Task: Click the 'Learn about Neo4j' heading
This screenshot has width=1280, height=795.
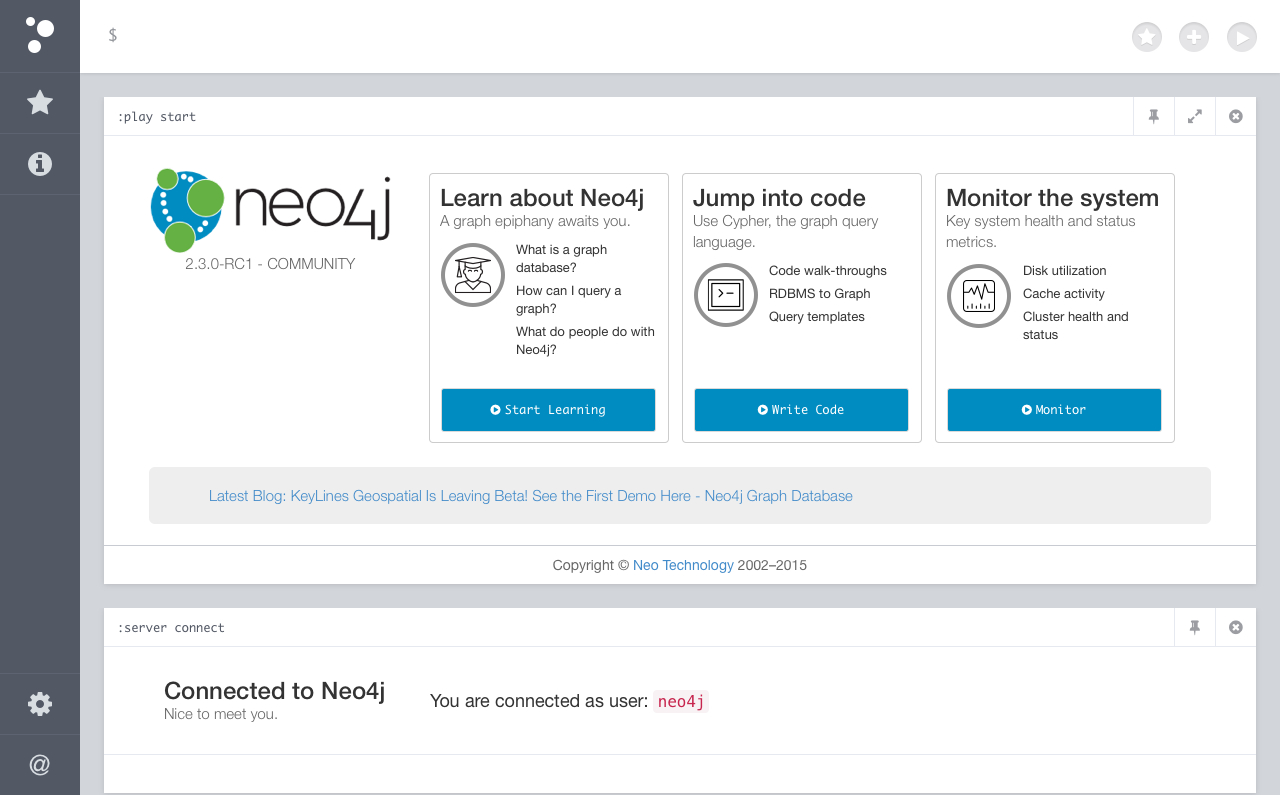Action: 542,198
